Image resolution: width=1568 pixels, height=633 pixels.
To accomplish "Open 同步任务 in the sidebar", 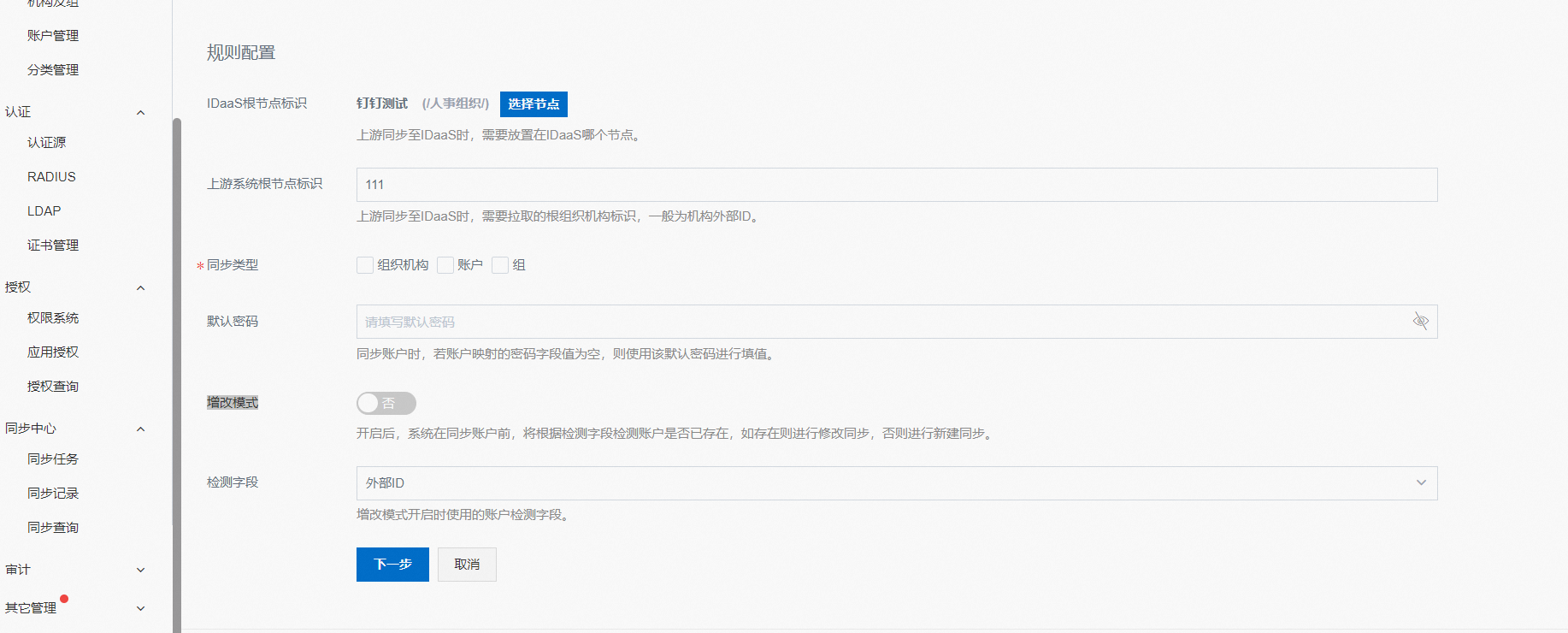I will 53,459.
